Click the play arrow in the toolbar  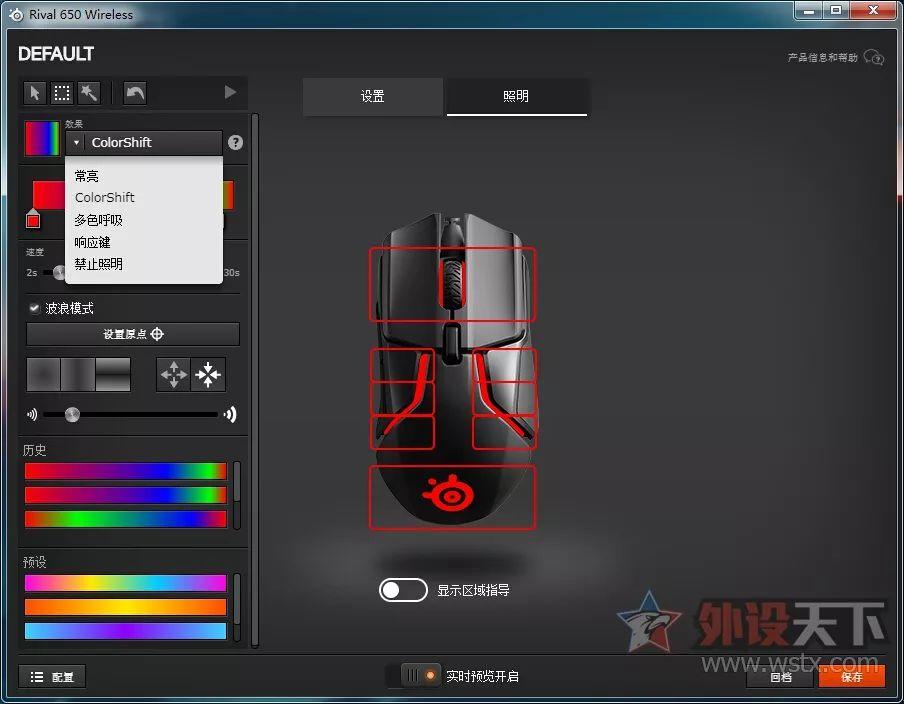point(230,92)
